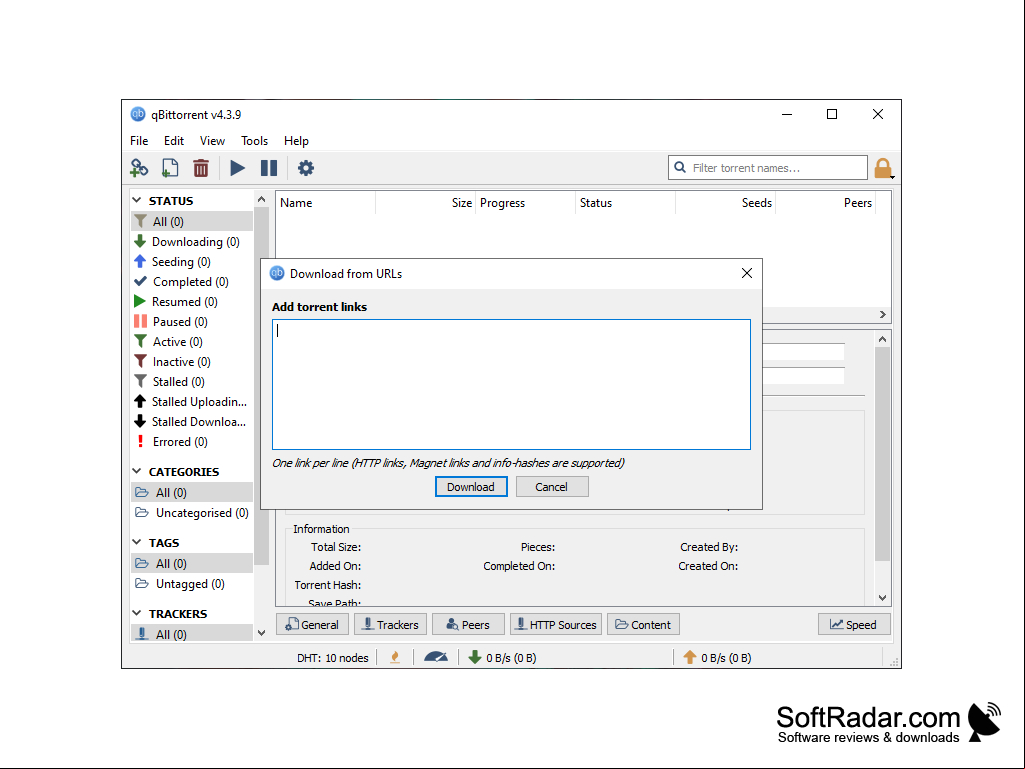Image resolution: width=1025 pixels, height=769 pixels.
Task: Select the Stalled Uploading status filter
Action: pyautogui.click(x=192, y=402)
